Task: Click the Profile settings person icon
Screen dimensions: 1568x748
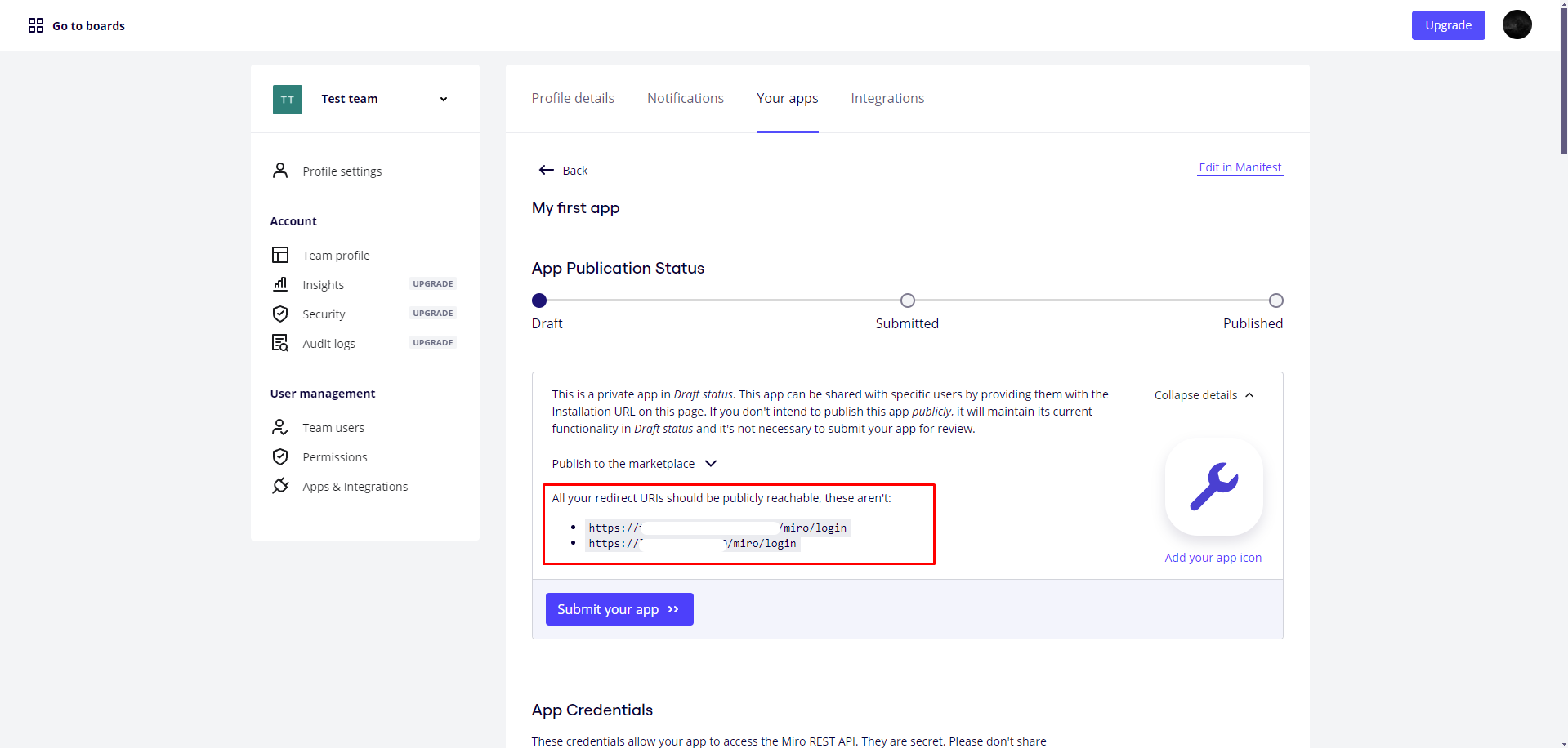Action: pos(280,171)
